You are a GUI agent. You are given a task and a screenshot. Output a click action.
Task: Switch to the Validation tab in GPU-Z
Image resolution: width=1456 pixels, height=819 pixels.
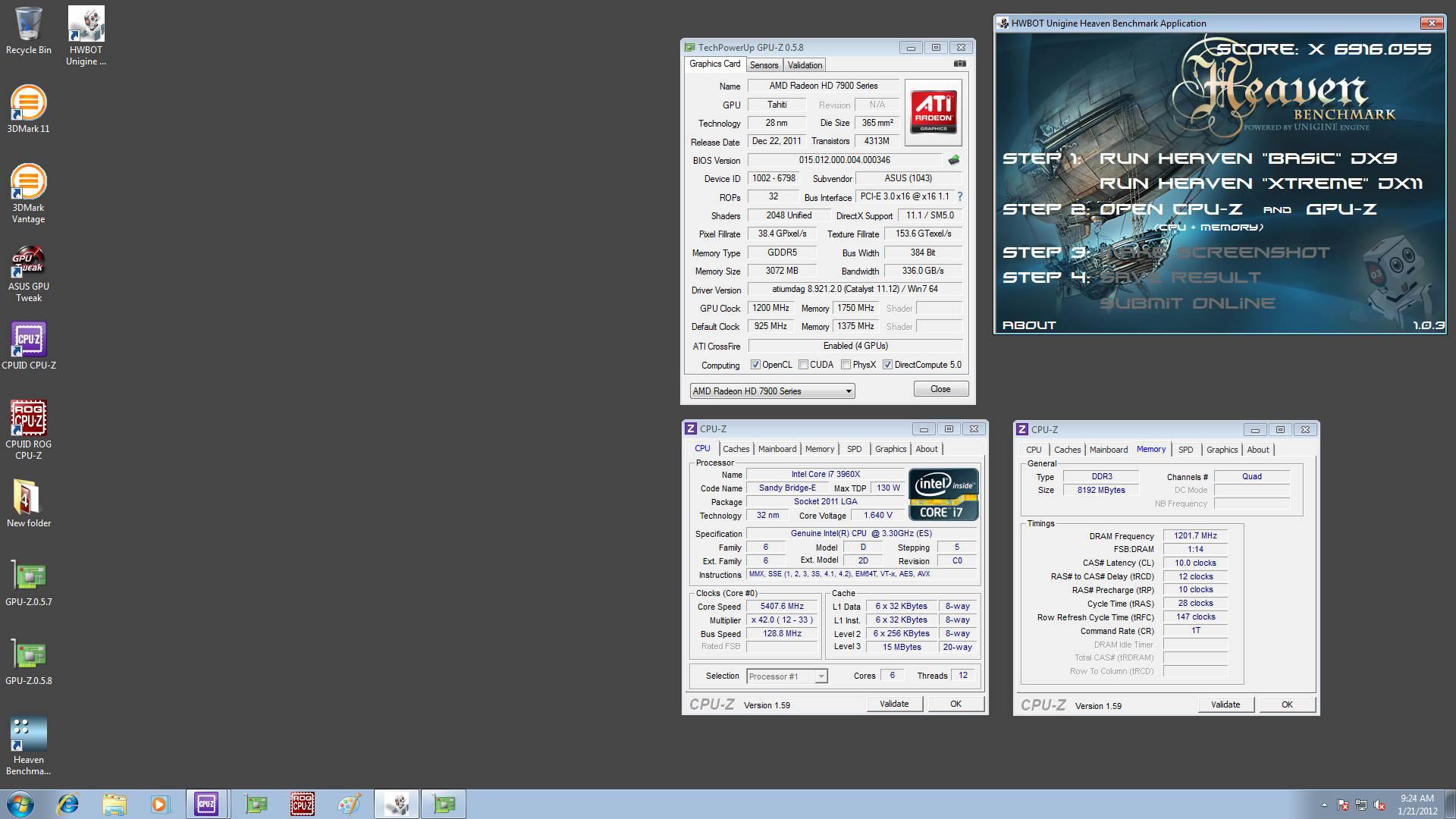point(805,65)
